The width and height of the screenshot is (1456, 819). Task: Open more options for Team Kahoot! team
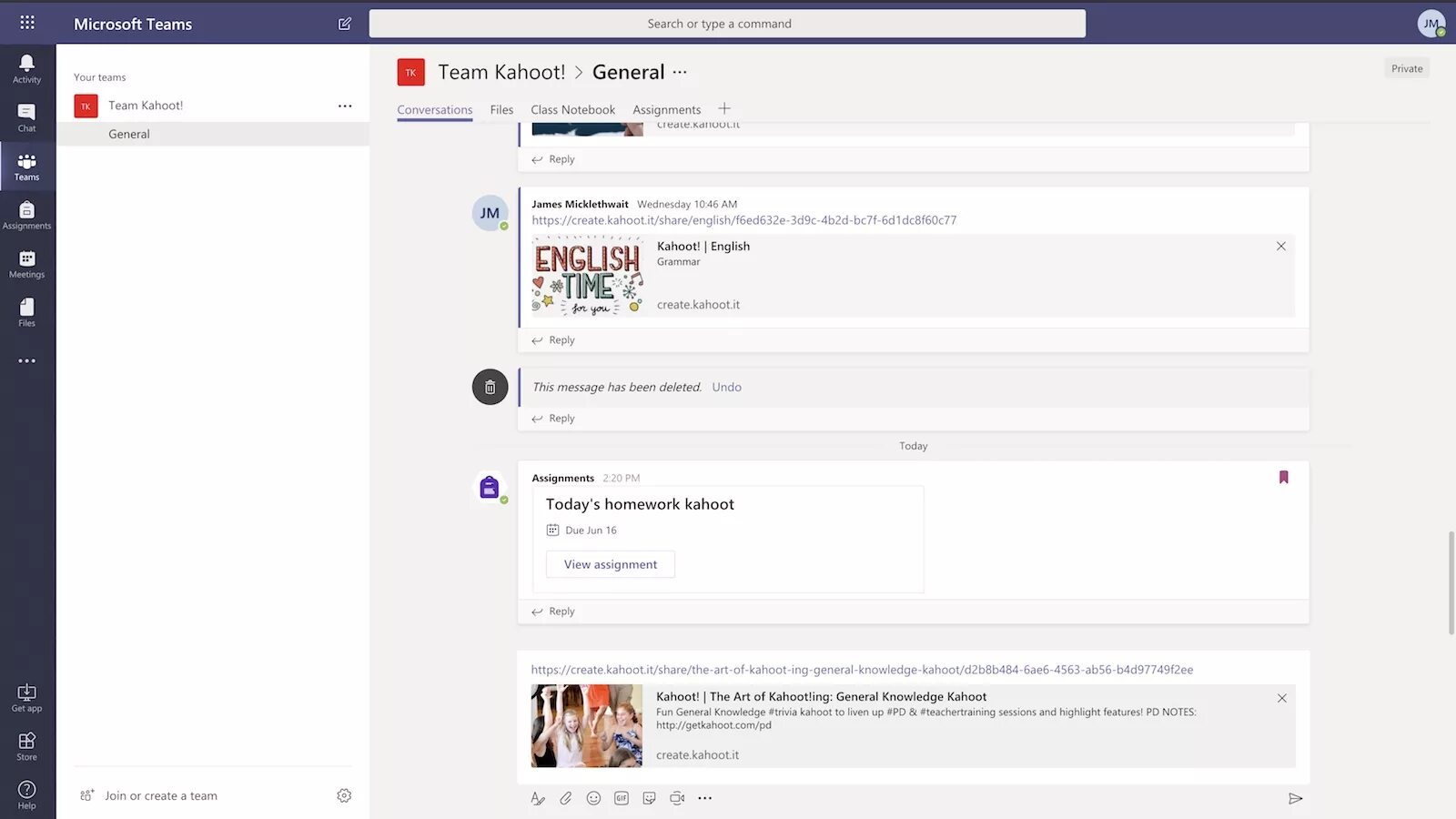[345, 106]
